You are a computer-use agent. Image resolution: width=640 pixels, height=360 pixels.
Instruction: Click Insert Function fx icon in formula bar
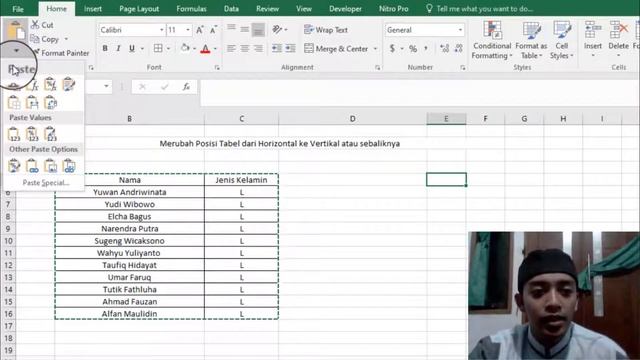coord(186,87)
